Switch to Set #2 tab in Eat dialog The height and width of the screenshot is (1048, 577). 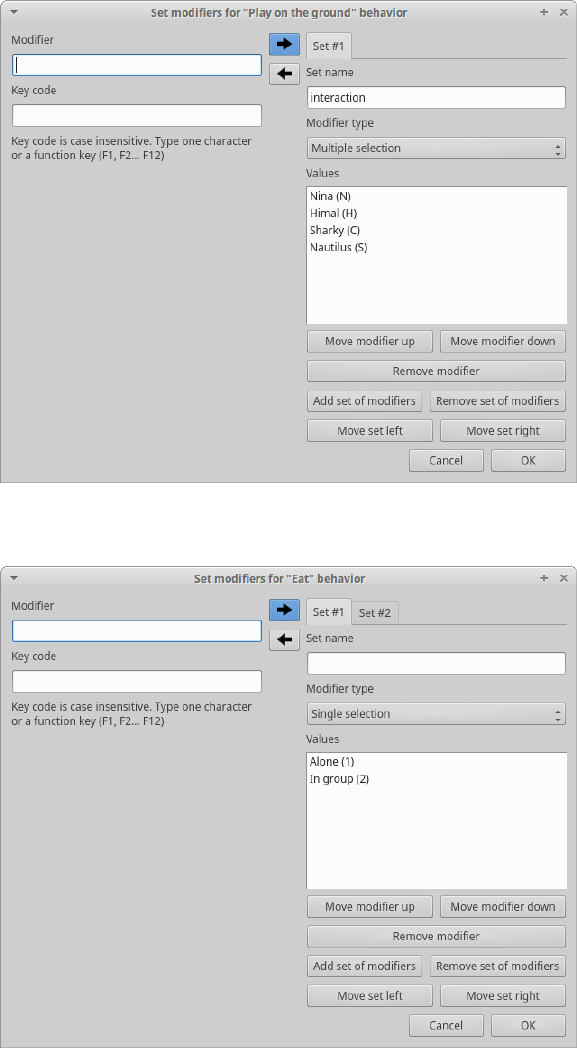click(x=375, y=612)
